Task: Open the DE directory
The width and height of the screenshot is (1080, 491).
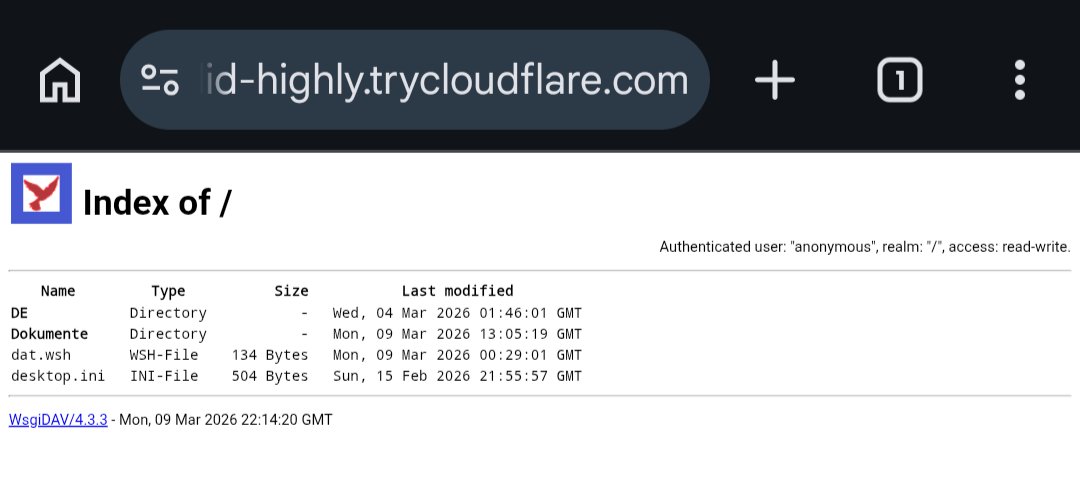Action: click(x=20, y=313)
